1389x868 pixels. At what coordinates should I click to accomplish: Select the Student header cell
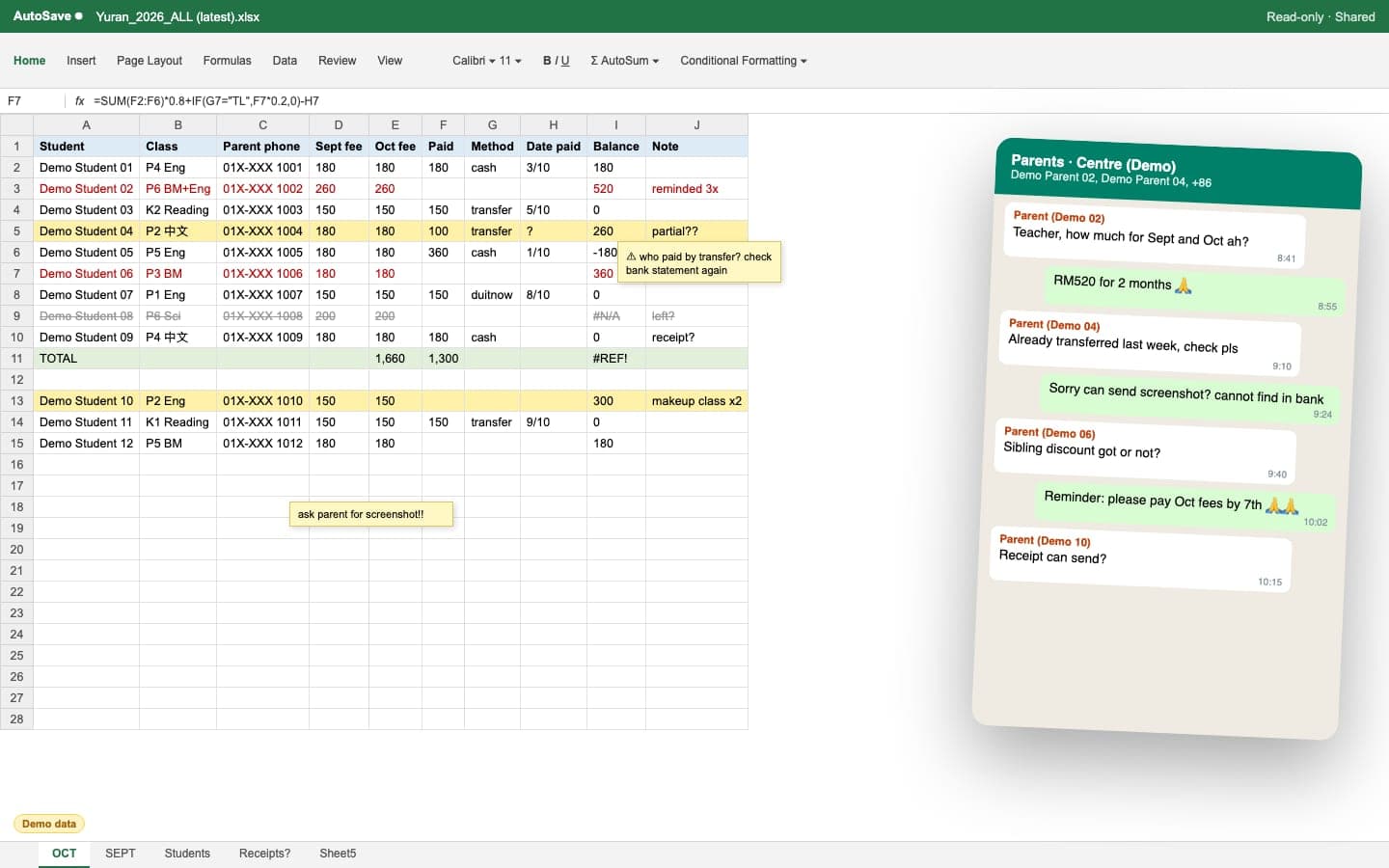click(x=86, y=146)
